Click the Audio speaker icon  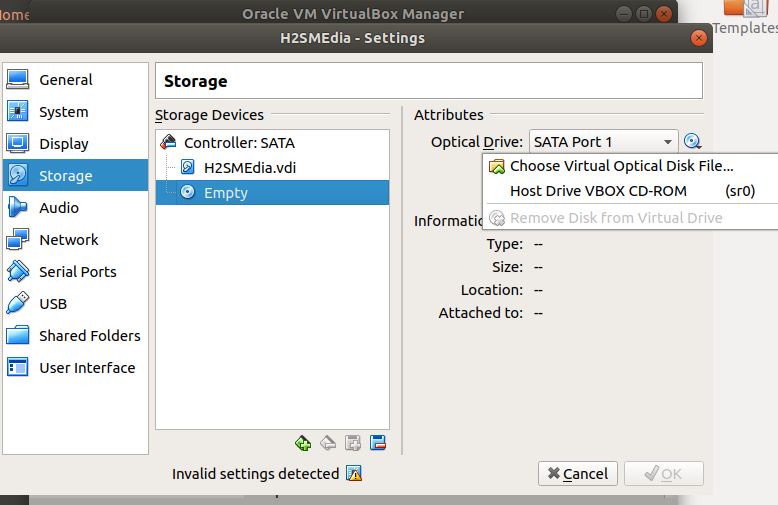(x=18, y=207)
